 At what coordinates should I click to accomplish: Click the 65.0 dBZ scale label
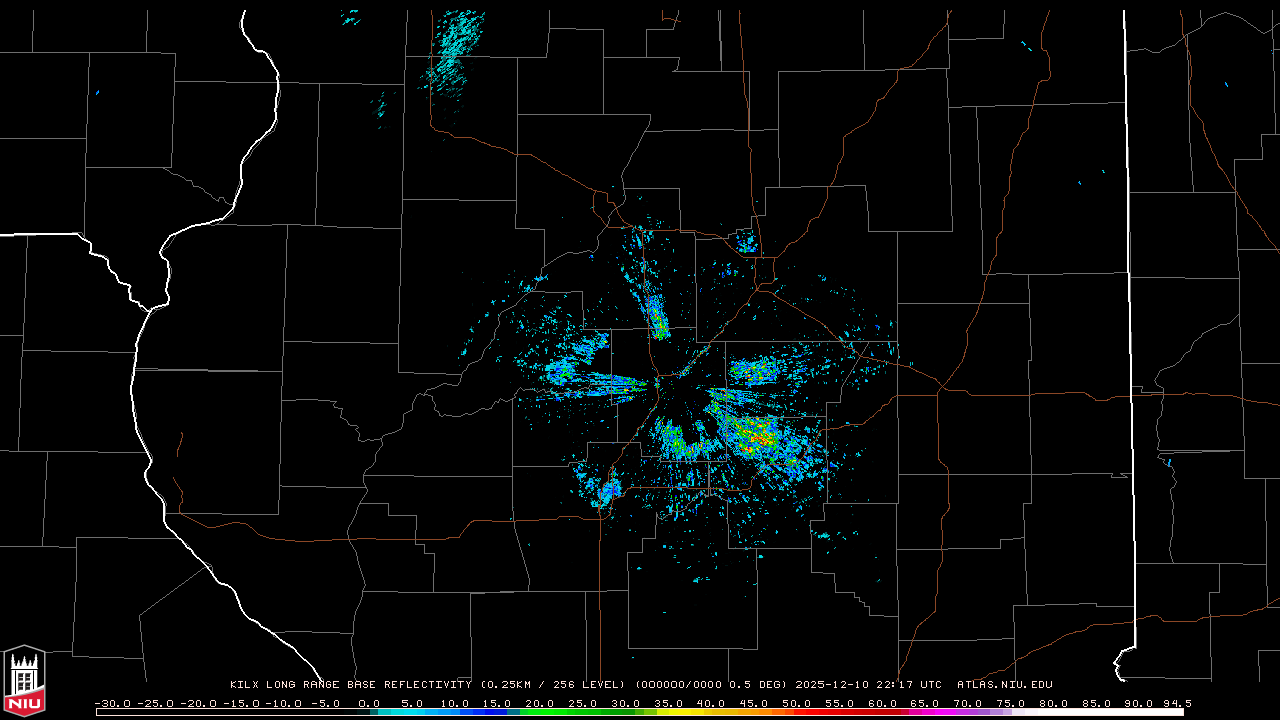click(x=926, y=703)
